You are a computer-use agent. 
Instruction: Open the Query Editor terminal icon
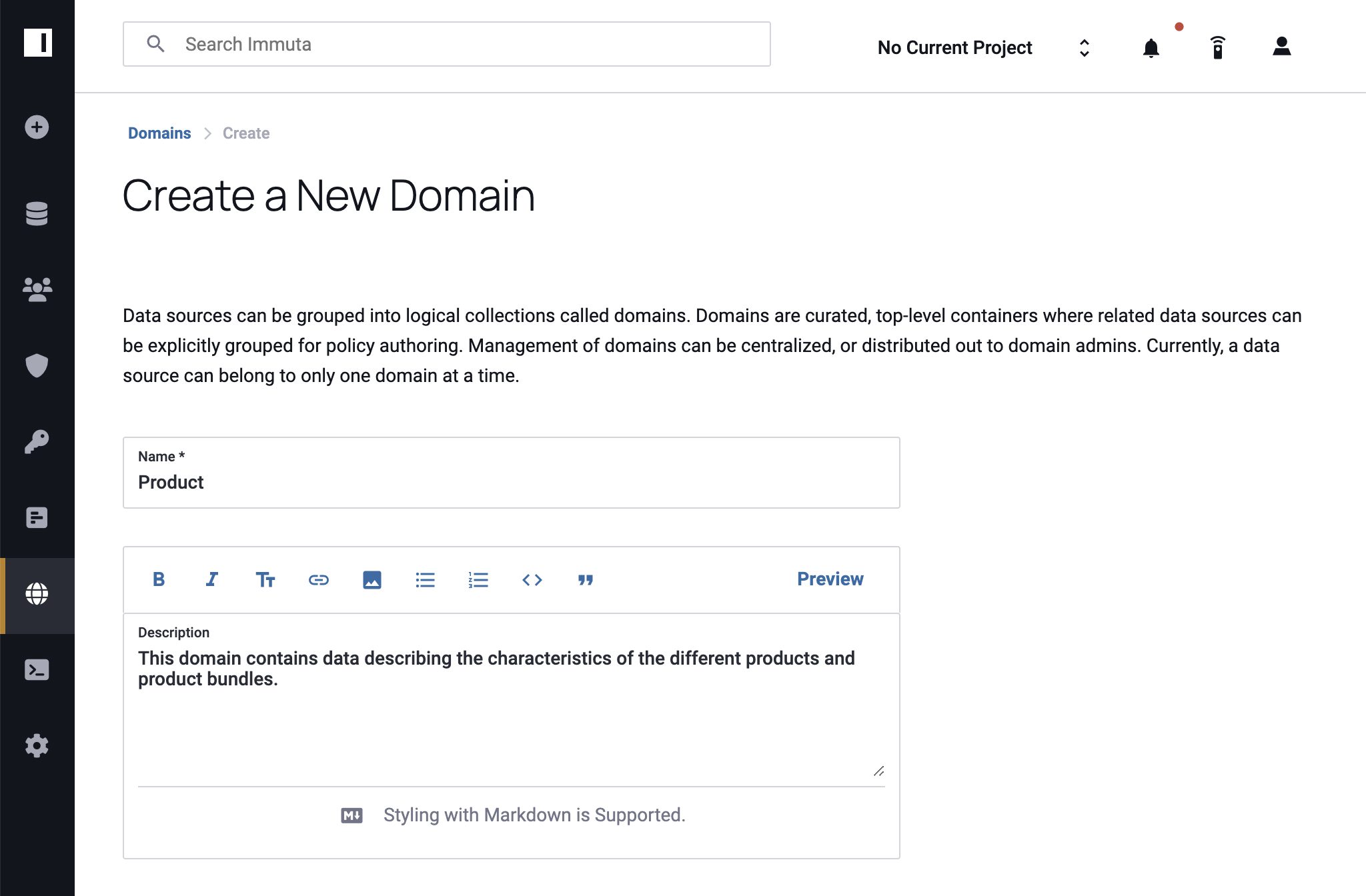click(37, 669)
